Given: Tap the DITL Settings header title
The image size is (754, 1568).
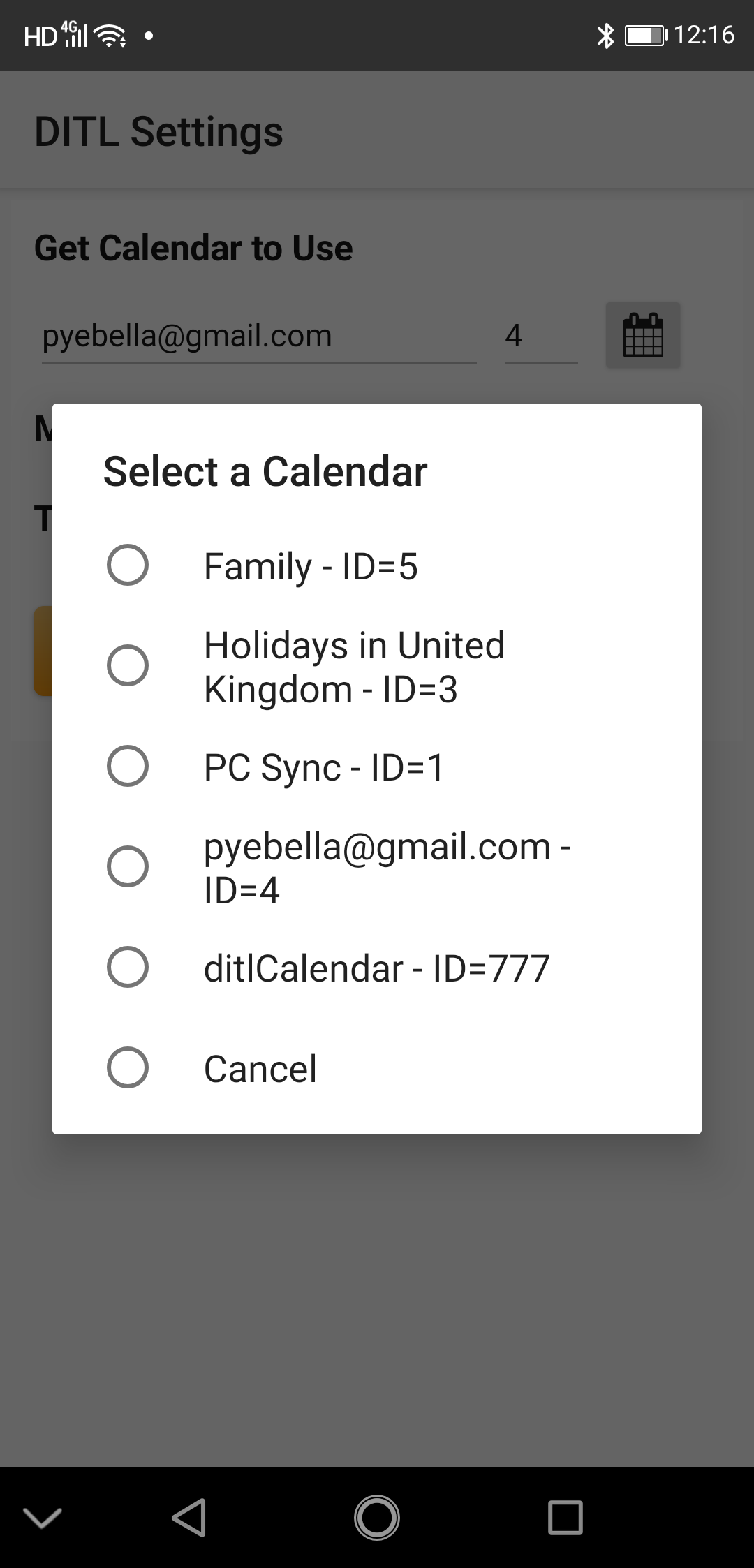Looking at the screenshot, I should point(158,131).
